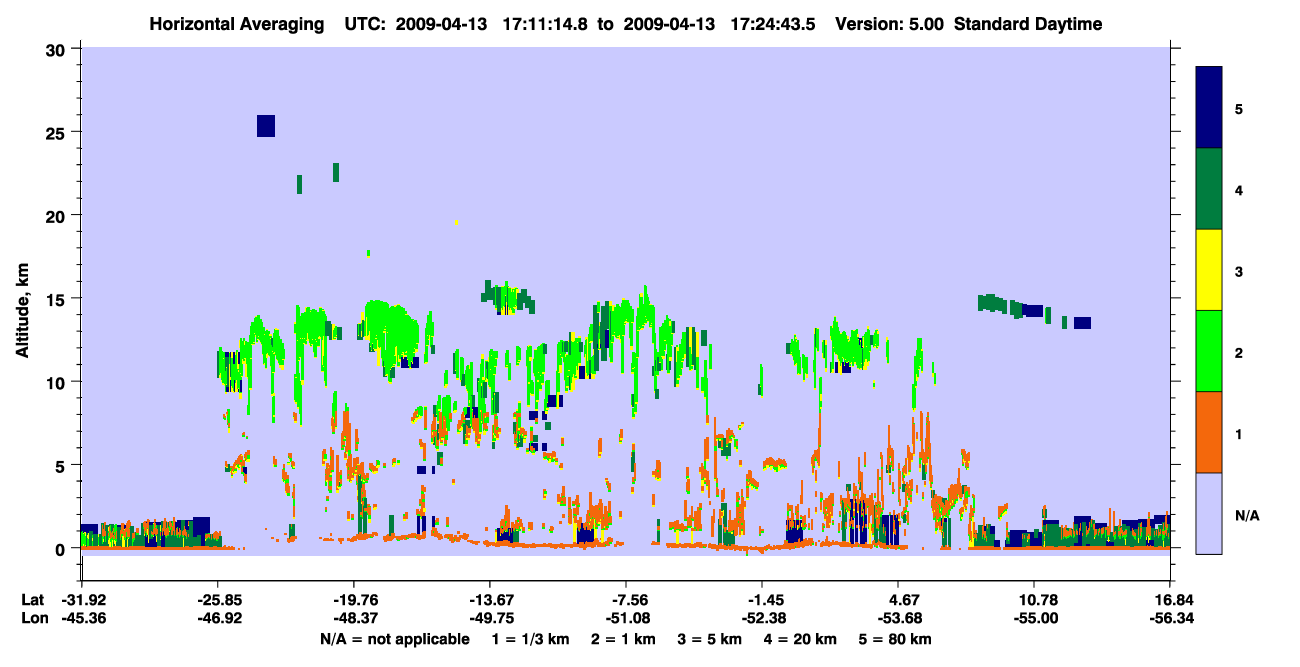Screen dimensions: 1300x667
Task: Click latitude value -1.45
Action: click(762, 600)
